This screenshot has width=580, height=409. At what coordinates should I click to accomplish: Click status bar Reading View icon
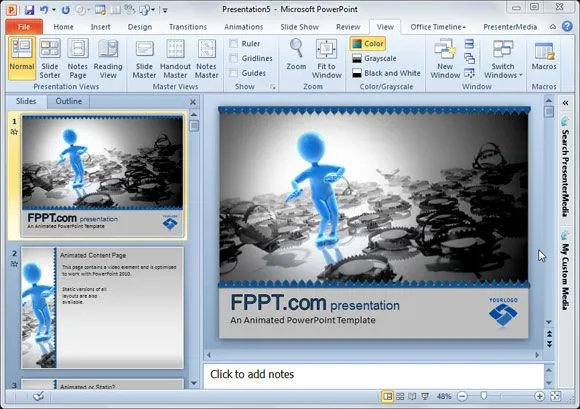click(412, 396)
